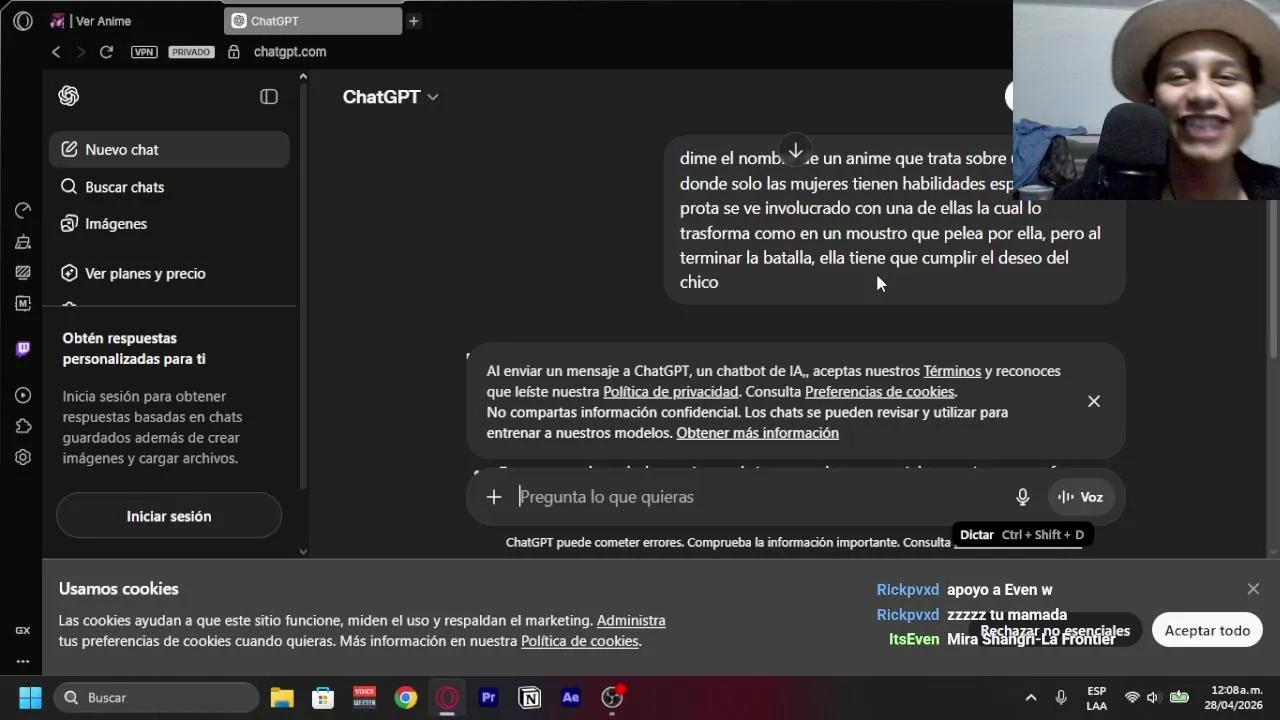Open Twitch in Opera sidebar
The width and height of the screenshot is (1280, 720).
tap(23, 349)
